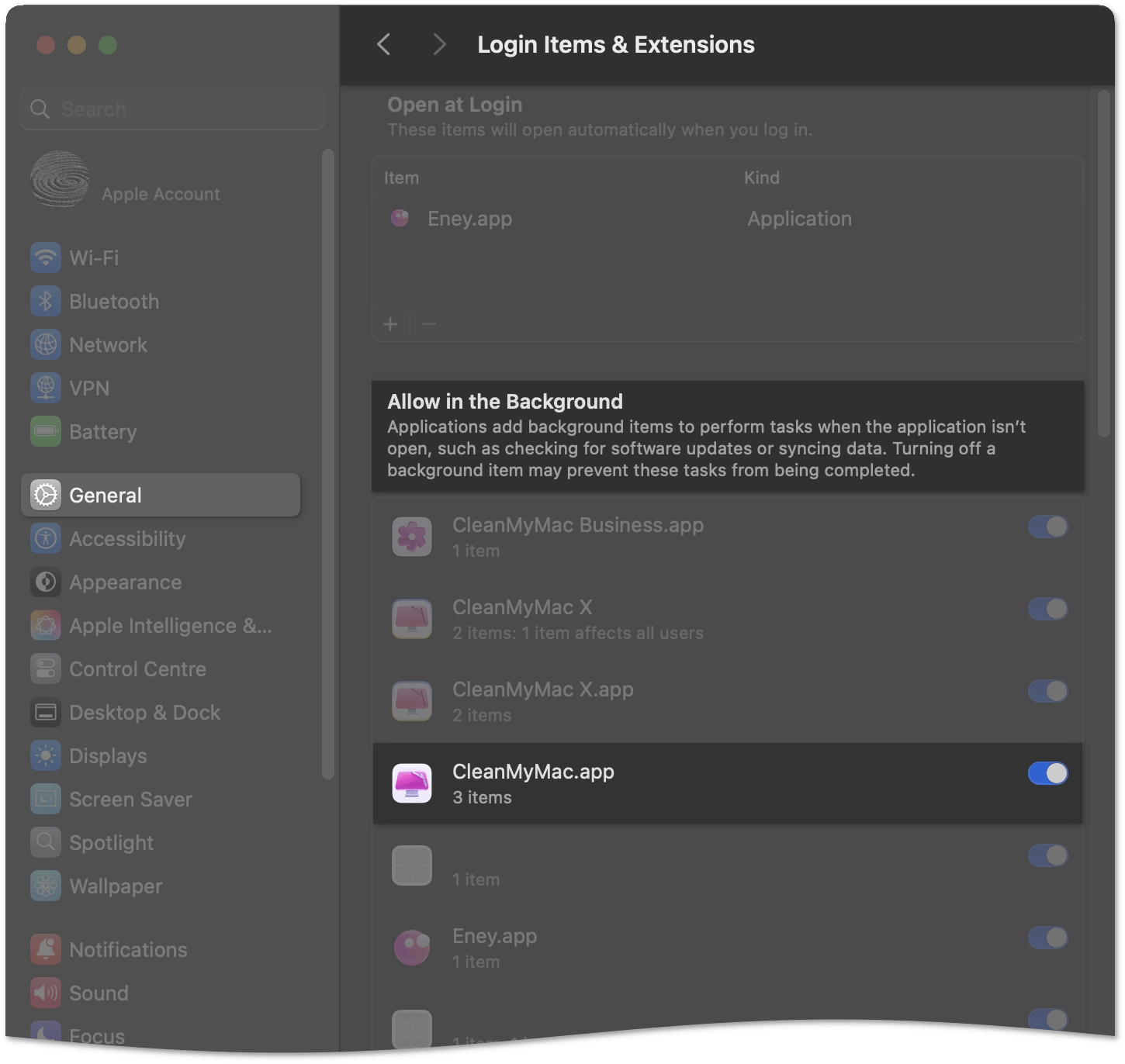This screenshot has width=1125, height=1064.
Task: Open the Bluetooth sidebar item
Action: pos(161,301)
